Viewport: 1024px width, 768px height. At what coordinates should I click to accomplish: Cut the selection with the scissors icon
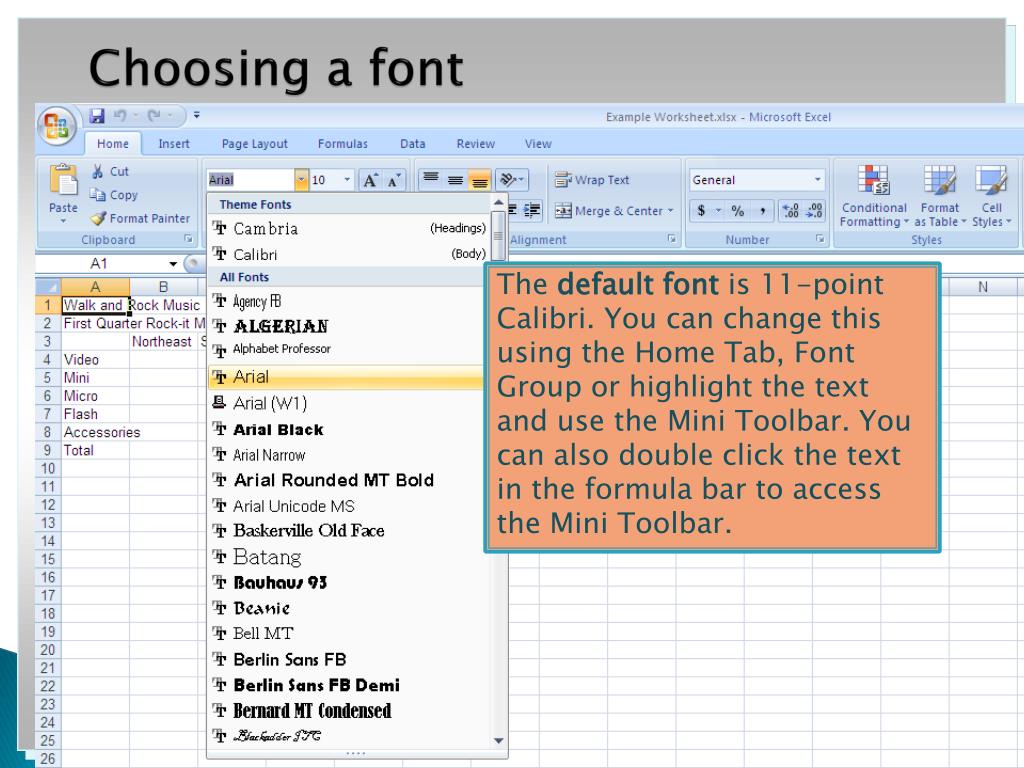(x=97, y=172)
